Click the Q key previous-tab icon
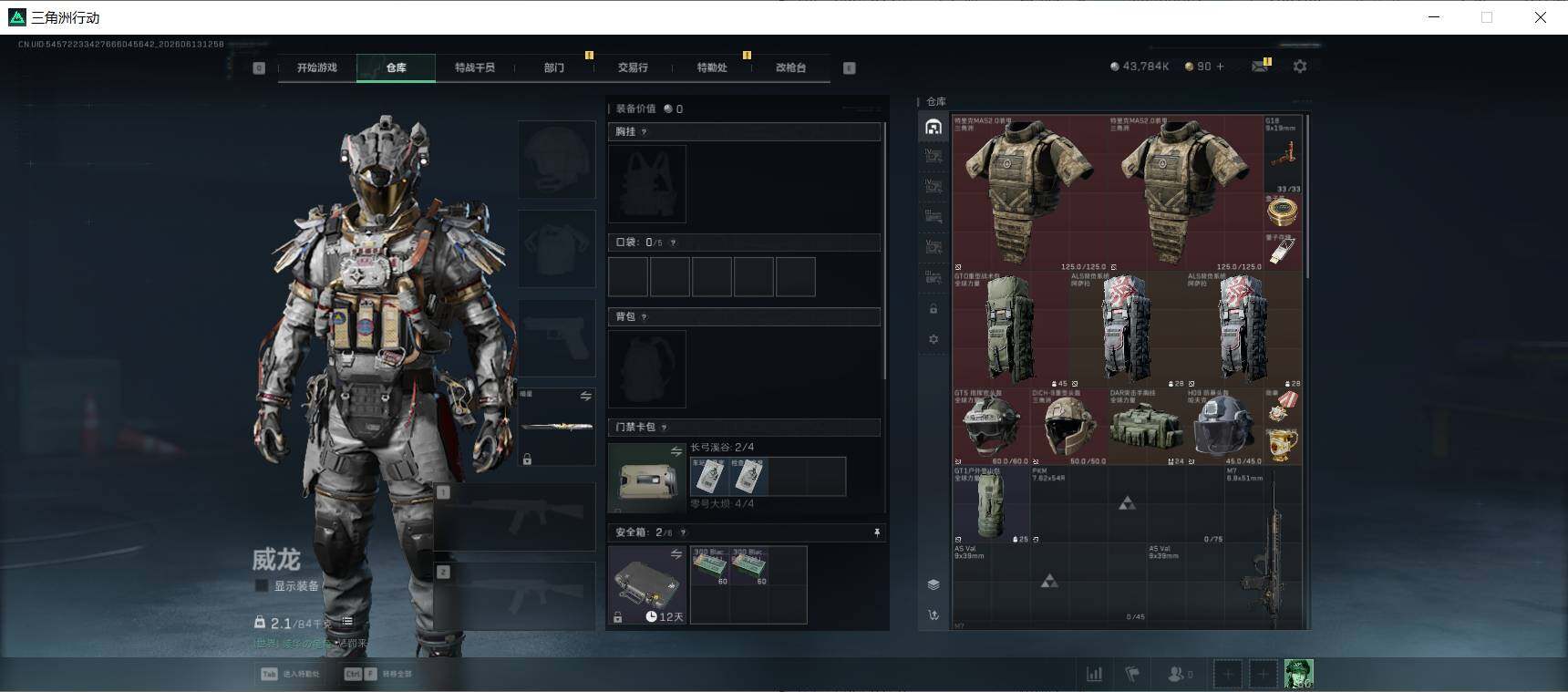Screen dimensions: 1568x692 [x=259, y=67]
